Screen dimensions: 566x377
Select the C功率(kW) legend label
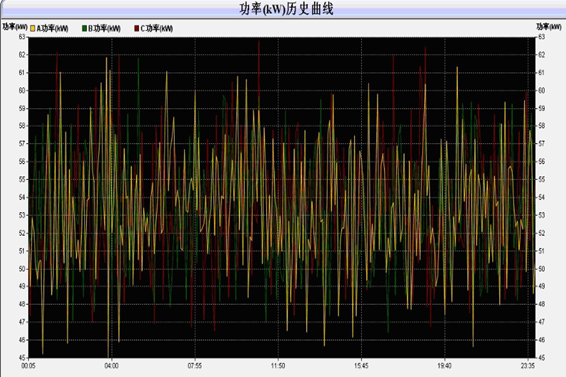click(157, 28)
